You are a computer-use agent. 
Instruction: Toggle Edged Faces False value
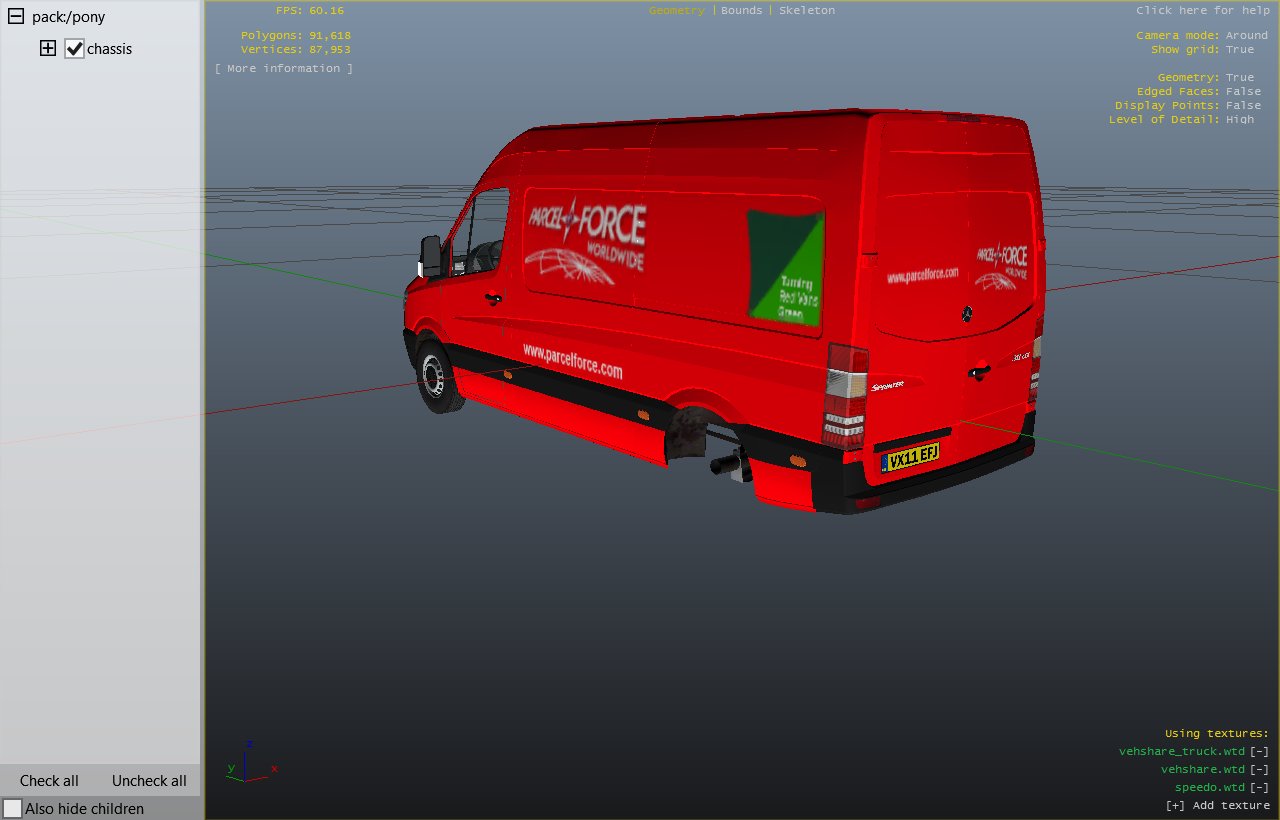pos(1243,91)
